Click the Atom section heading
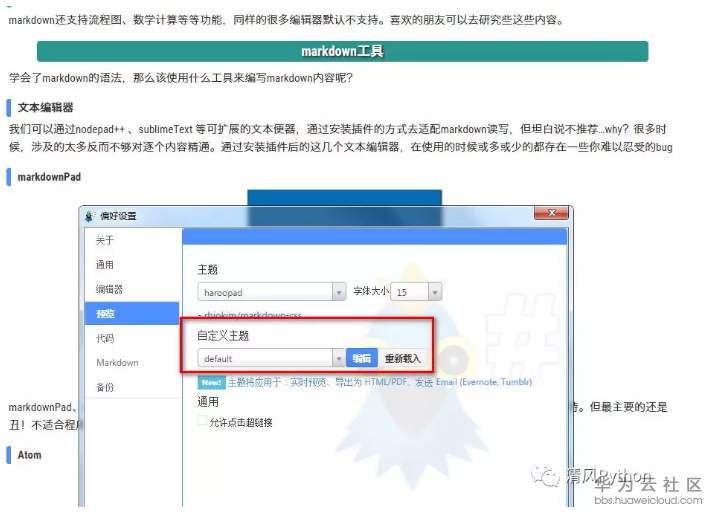Image resolution: width=716 pixels, height=515 pixels. click(x=29, y=455)
